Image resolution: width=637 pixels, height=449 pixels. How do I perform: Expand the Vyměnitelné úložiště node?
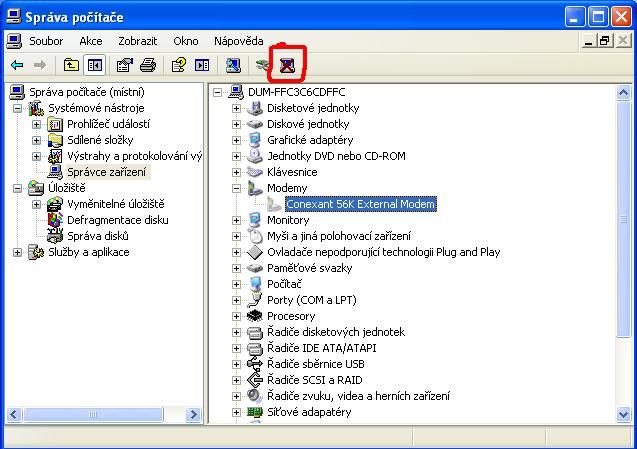pyautogui.click(x=37, y=204)
